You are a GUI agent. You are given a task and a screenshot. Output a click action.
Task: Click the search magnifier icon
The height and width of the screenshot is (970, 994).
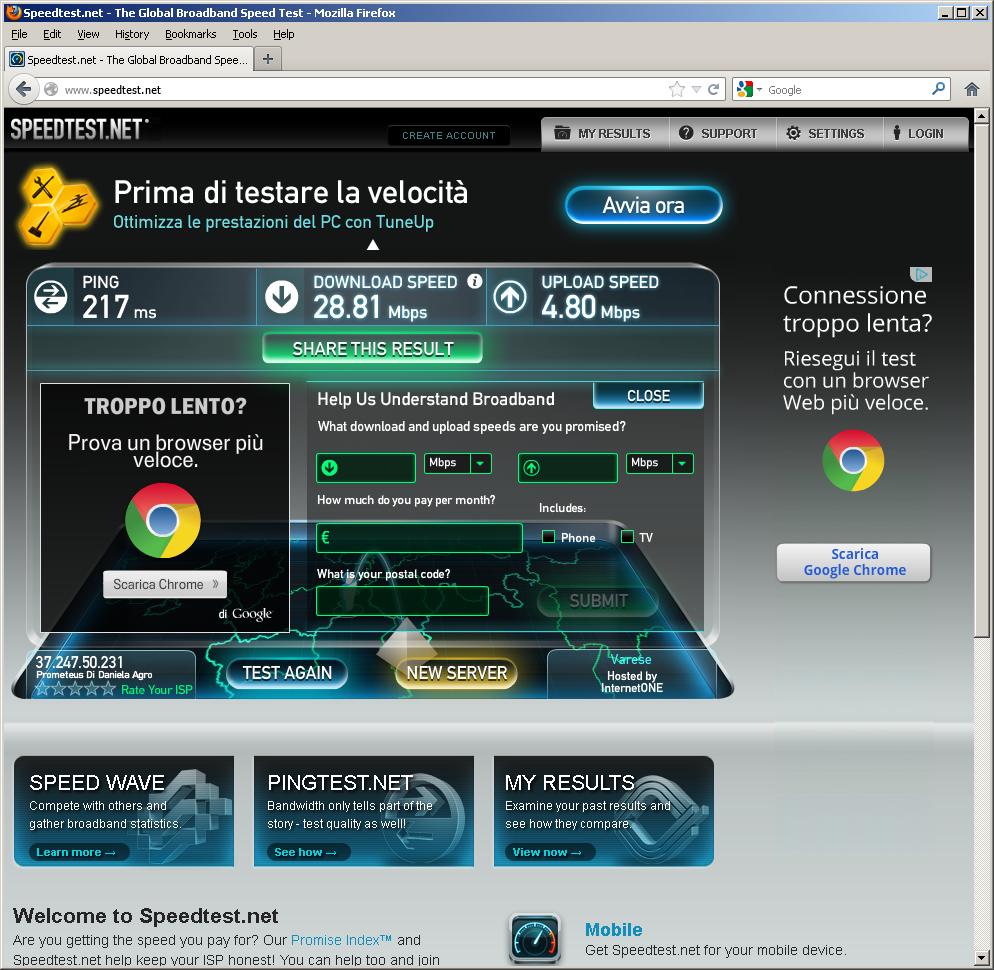pyautogui.click(x=939, y=89)
